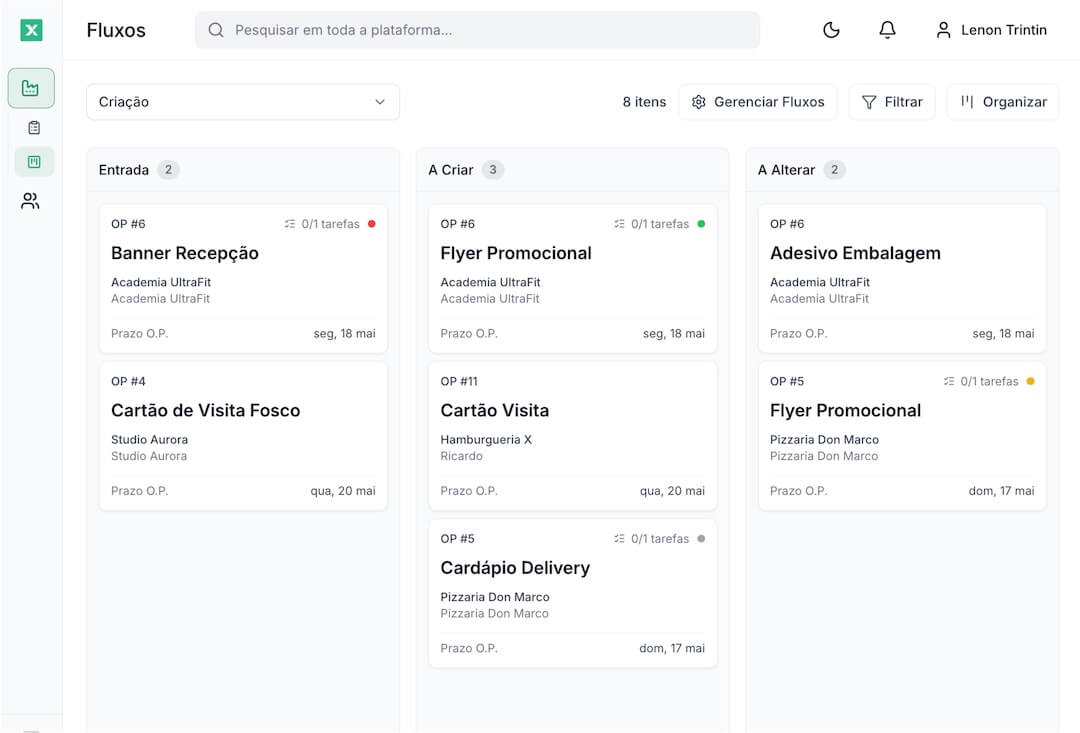Screen dimensions: 1080x733
Task: Click the funnel icon in Filtrar
Action: pos(869,102)
